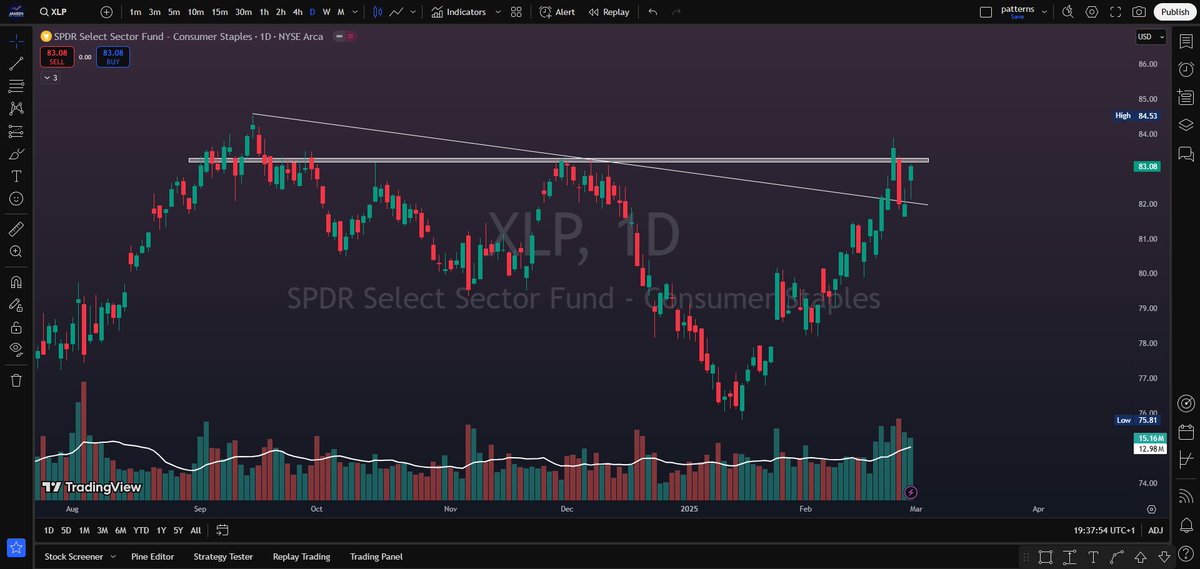The image size is (1200, 569).
Task: Open the indicator templates grid icon
Action: (516, 12)
